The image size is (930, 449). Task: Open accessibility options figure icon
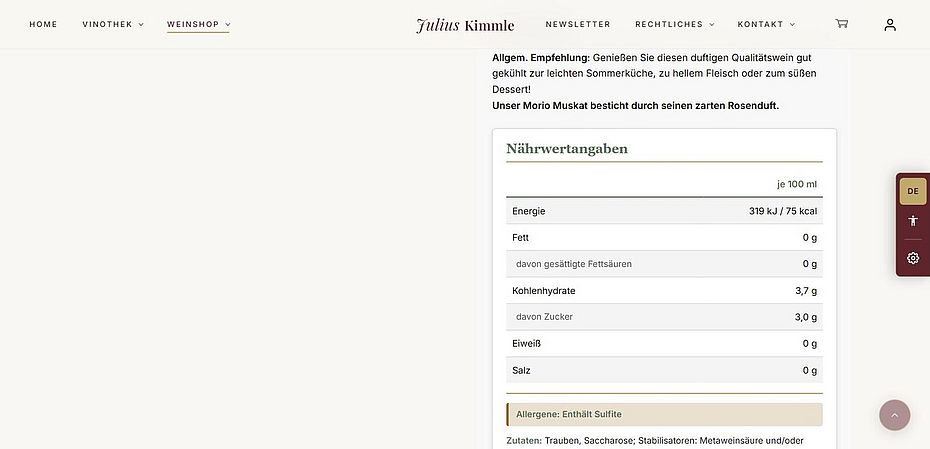913,221
